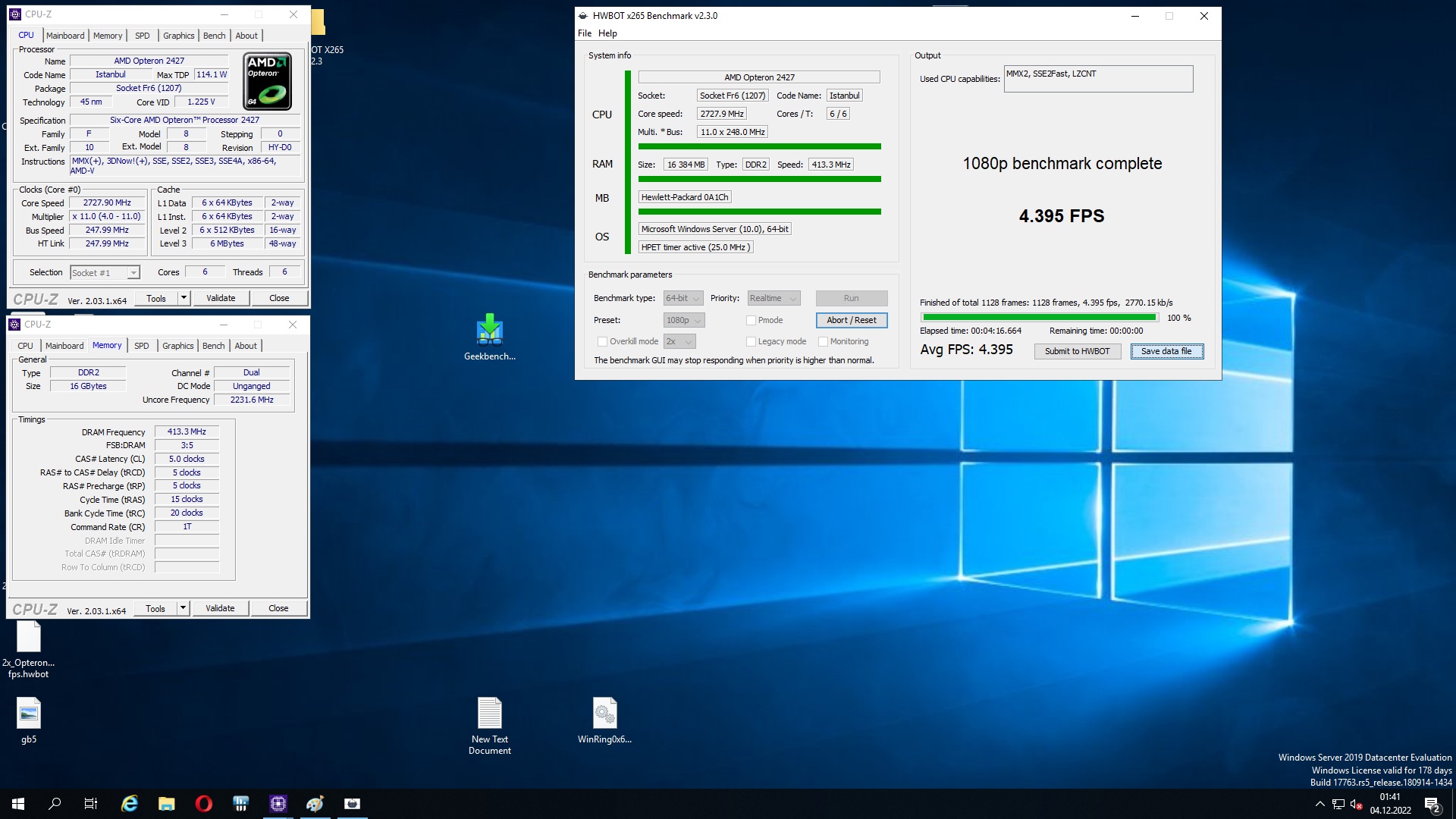
Task: Enable the Legacy mode checkbox
Action: [751, 342]
